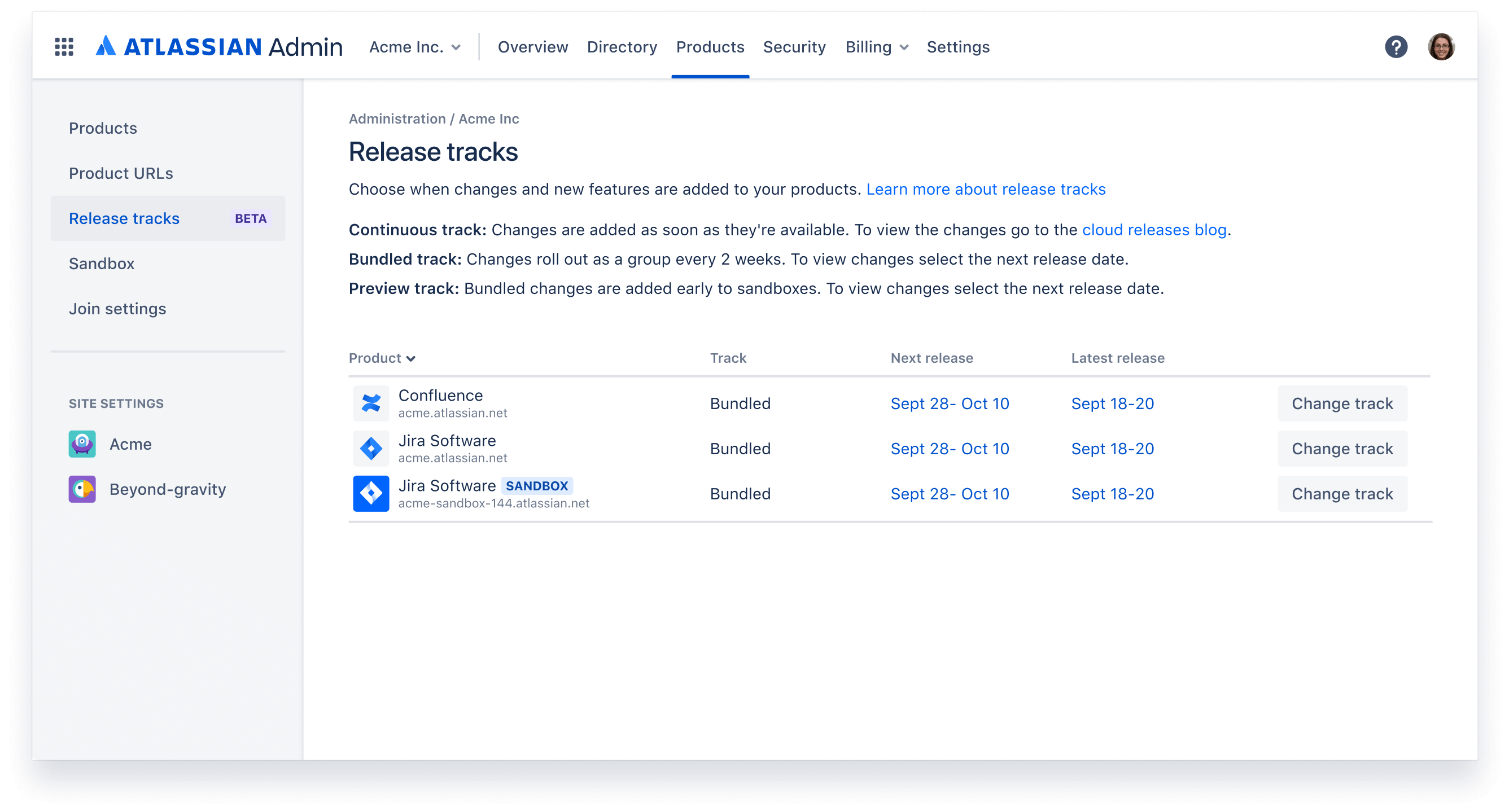Select the Acme site icon
This screenshot has width=1509, height=812.
coord(82,444)
